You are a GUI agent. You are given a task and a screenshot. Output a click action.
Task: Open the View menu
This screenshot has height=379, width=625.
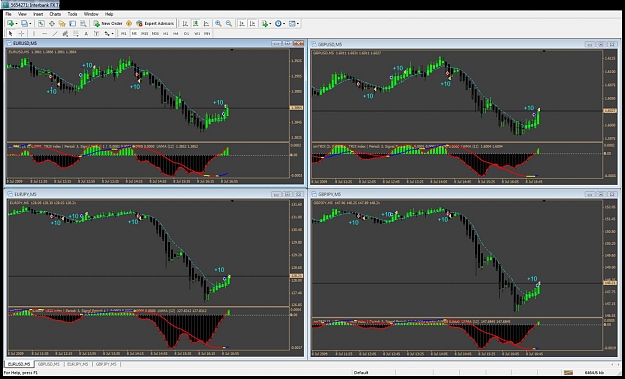coord(22,14)
